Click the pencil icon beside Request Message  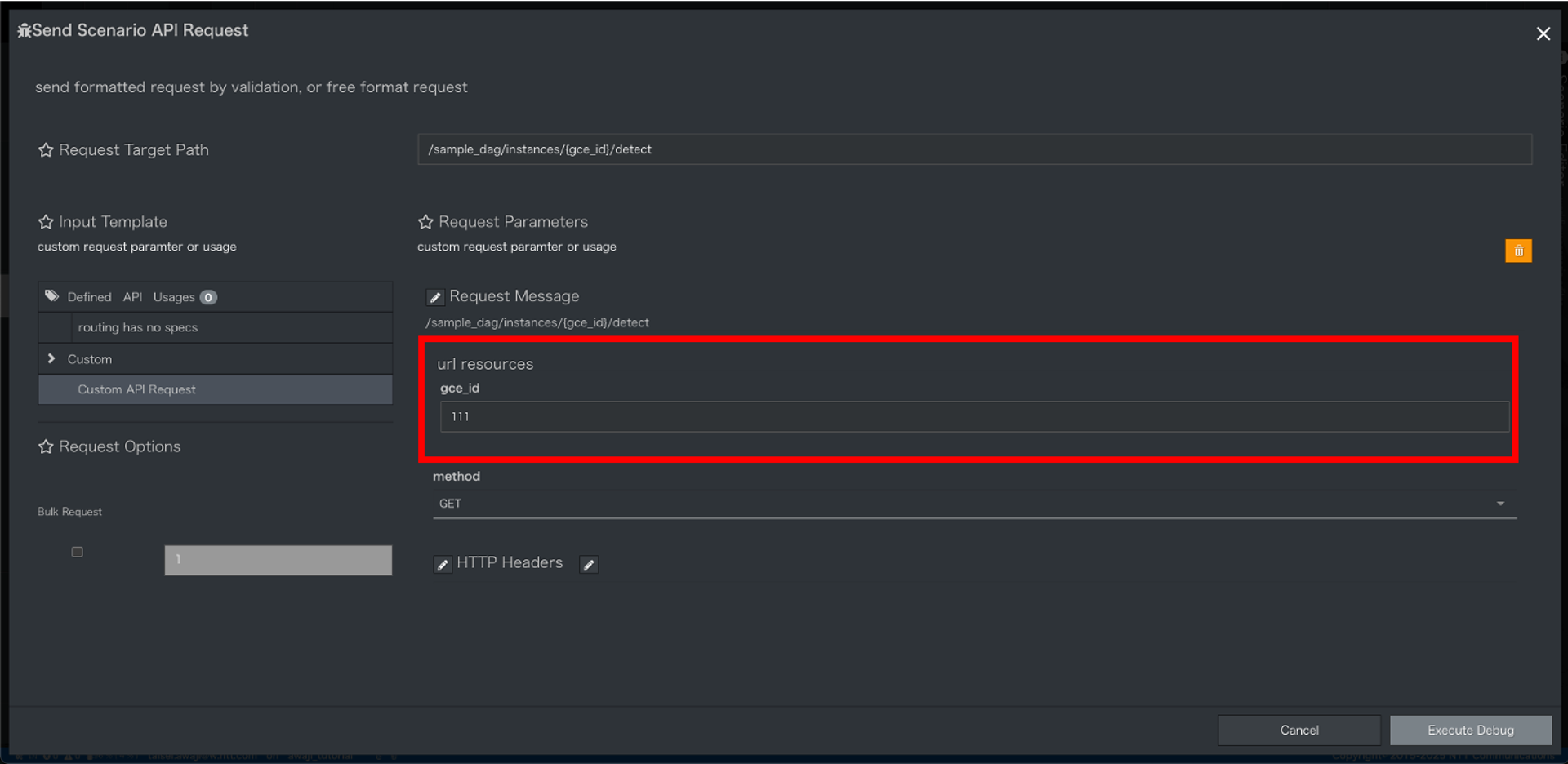pos(435,297)
